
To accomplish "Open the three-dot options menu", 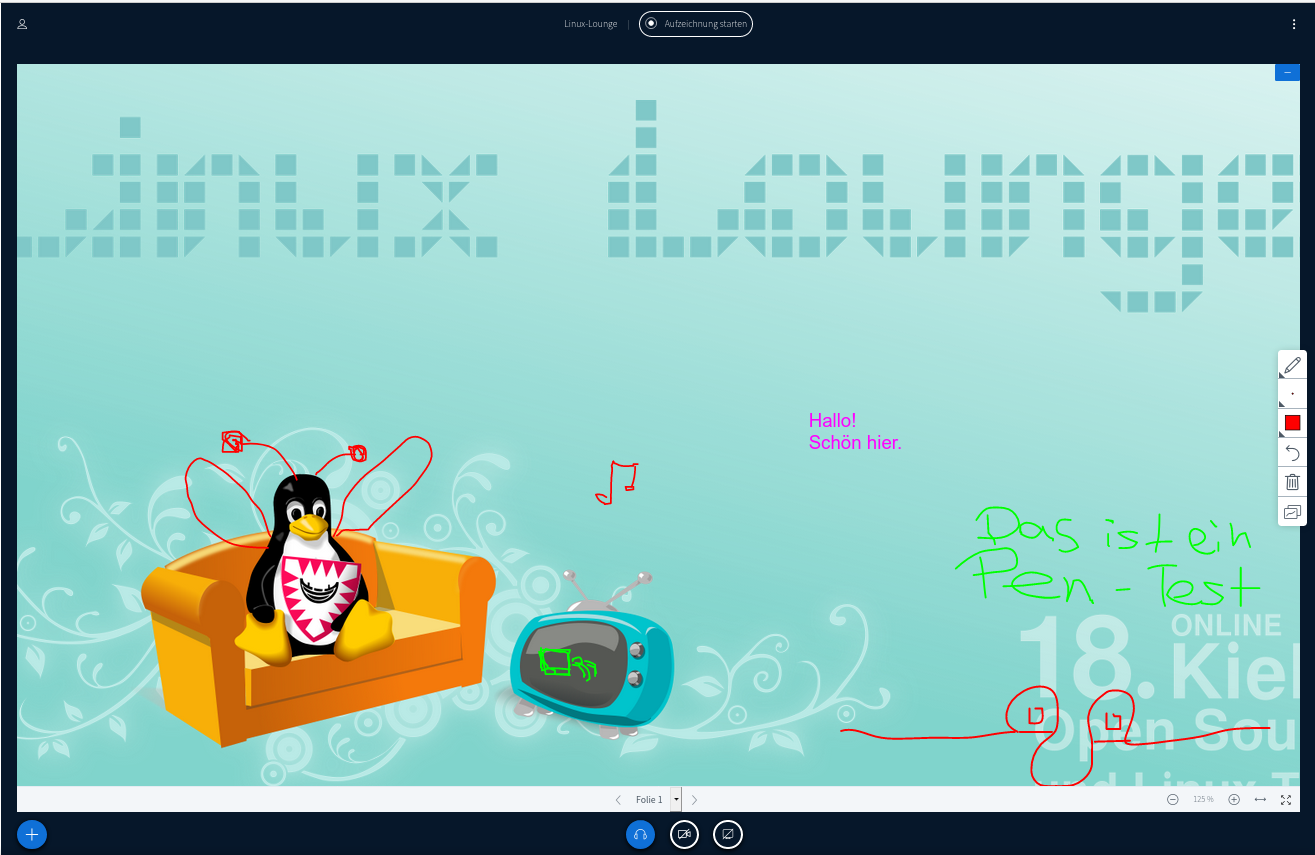I will click(1294, 24).
